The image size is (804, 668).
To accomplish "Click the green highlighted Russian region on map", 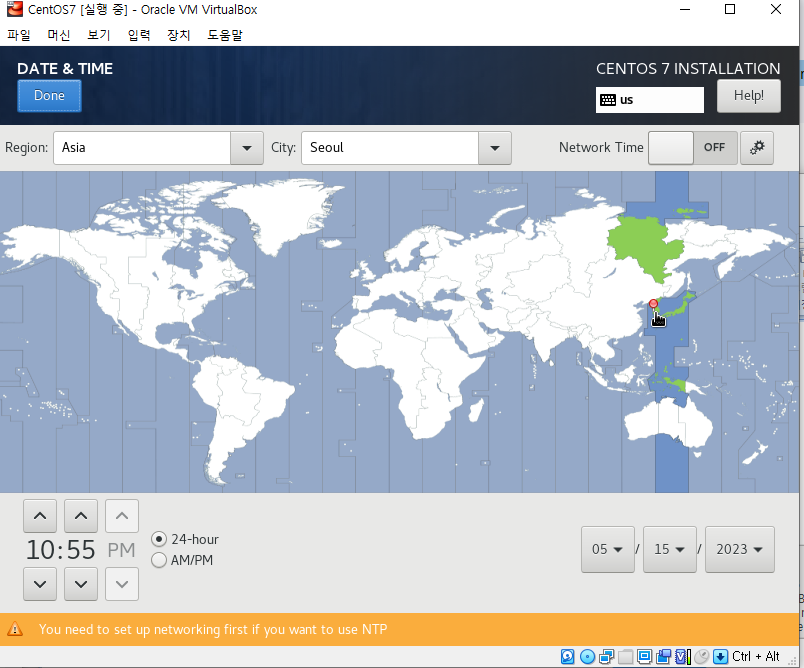I will (x=644, y=246).
